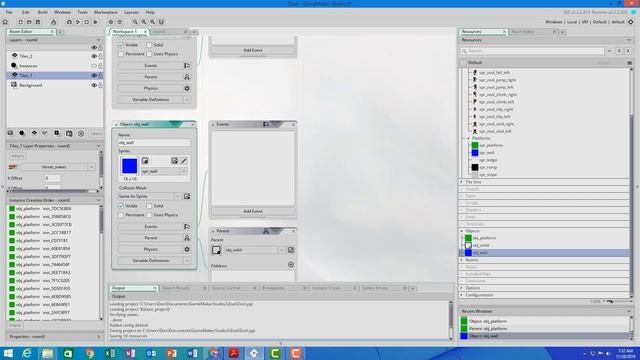The image size is (640, 360).
Task: Expand Tile Sets resource group
Action: pos(462,182)
